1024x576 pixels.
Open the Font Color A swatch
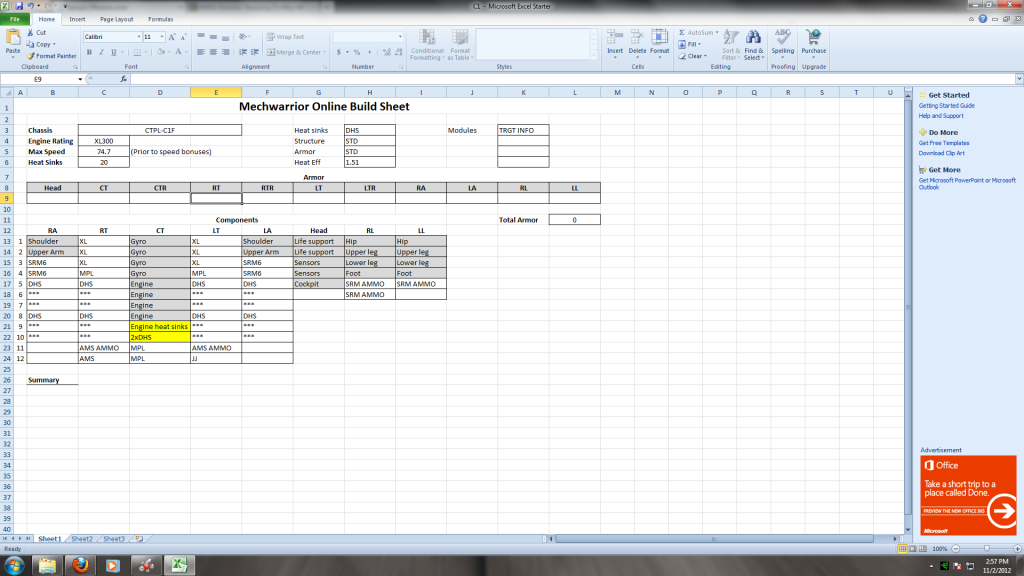click(178, 52)
